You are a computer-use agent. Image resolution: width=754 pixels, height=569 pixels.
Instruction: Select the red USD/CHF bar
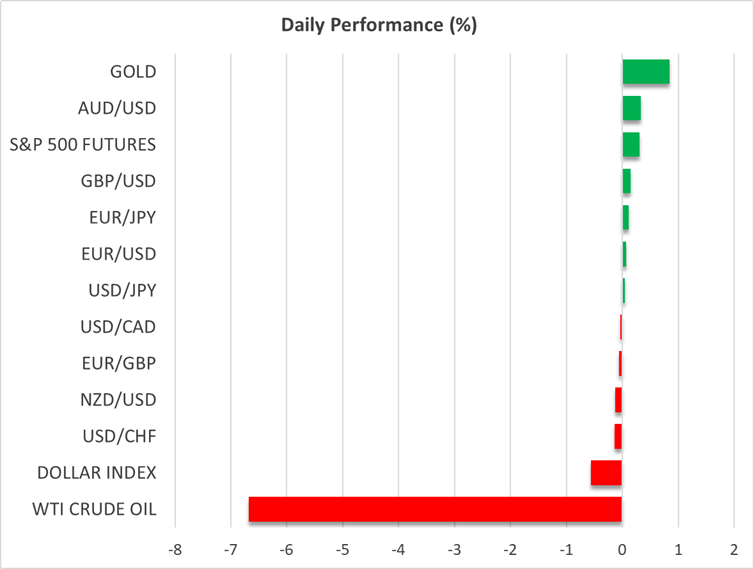coord(618,436)
